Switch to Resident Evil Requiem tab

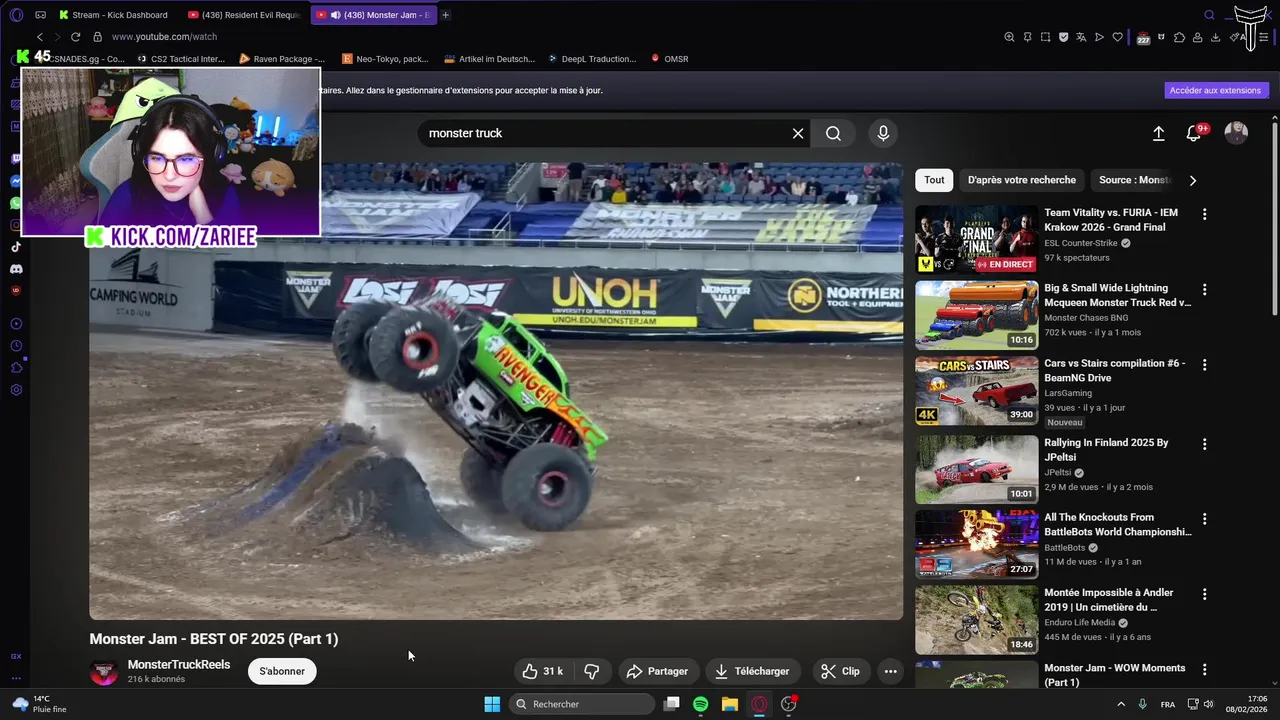244,15
